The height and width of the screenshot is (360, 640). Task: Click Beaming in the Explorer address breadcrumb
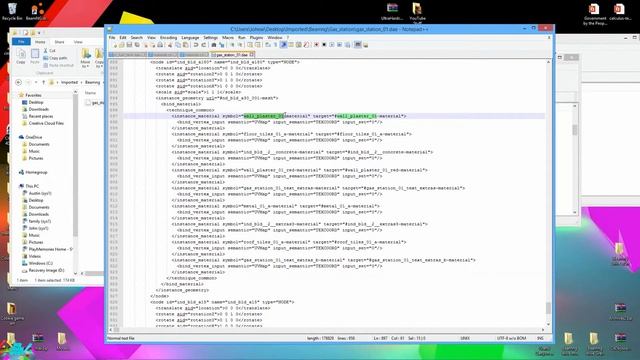[x=92, y=82]
